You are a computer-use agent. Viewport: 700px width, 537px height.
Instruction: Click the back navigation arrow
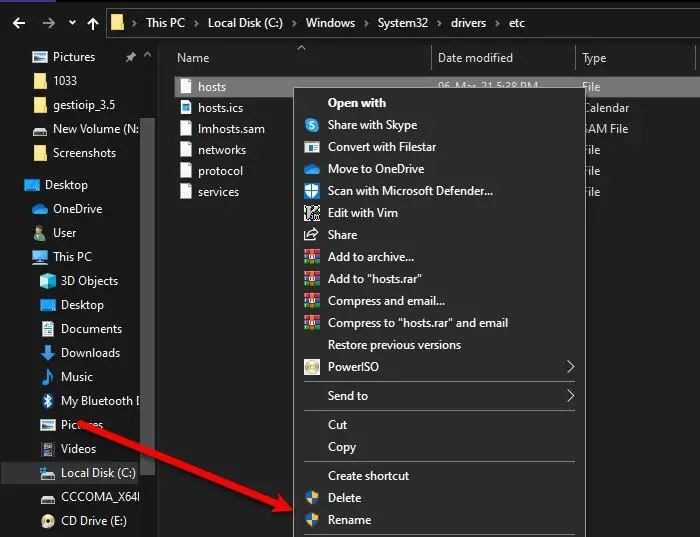point(19,23)
